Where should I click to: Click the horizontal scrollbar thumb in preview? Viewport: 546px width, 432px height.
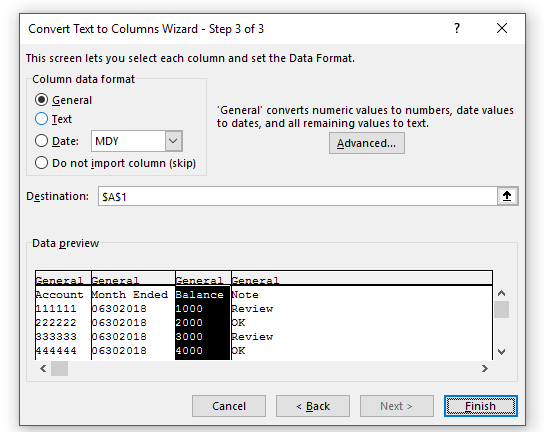pos(60,368)
